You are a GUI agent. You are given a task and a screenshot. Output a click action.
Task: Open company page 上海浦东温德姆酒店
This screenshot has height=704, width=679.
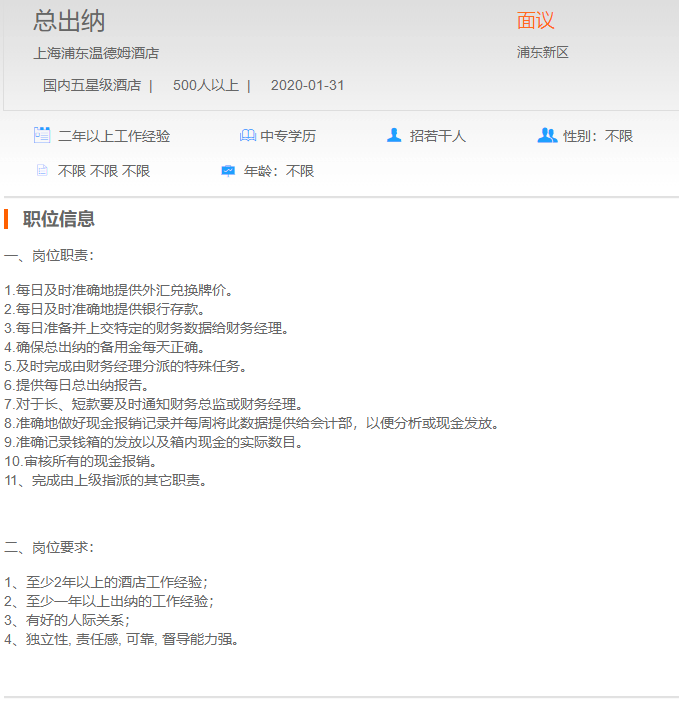96,53
